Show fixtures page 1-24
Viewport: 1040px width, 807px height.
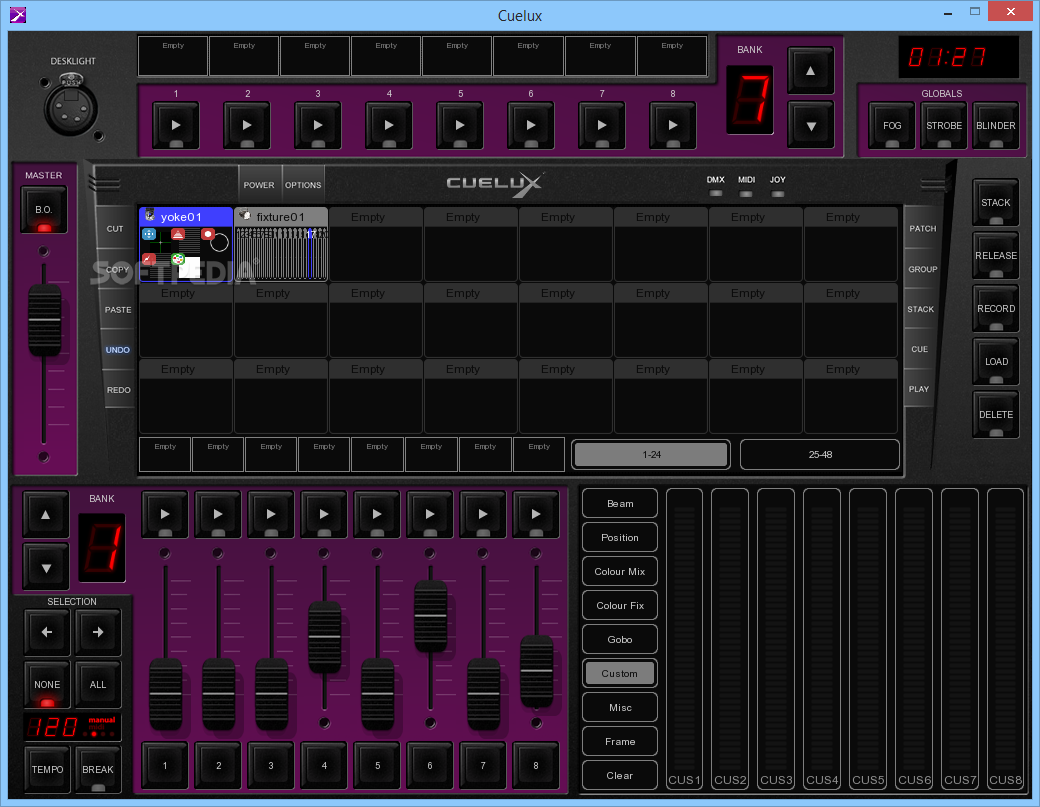coord(651,454)
